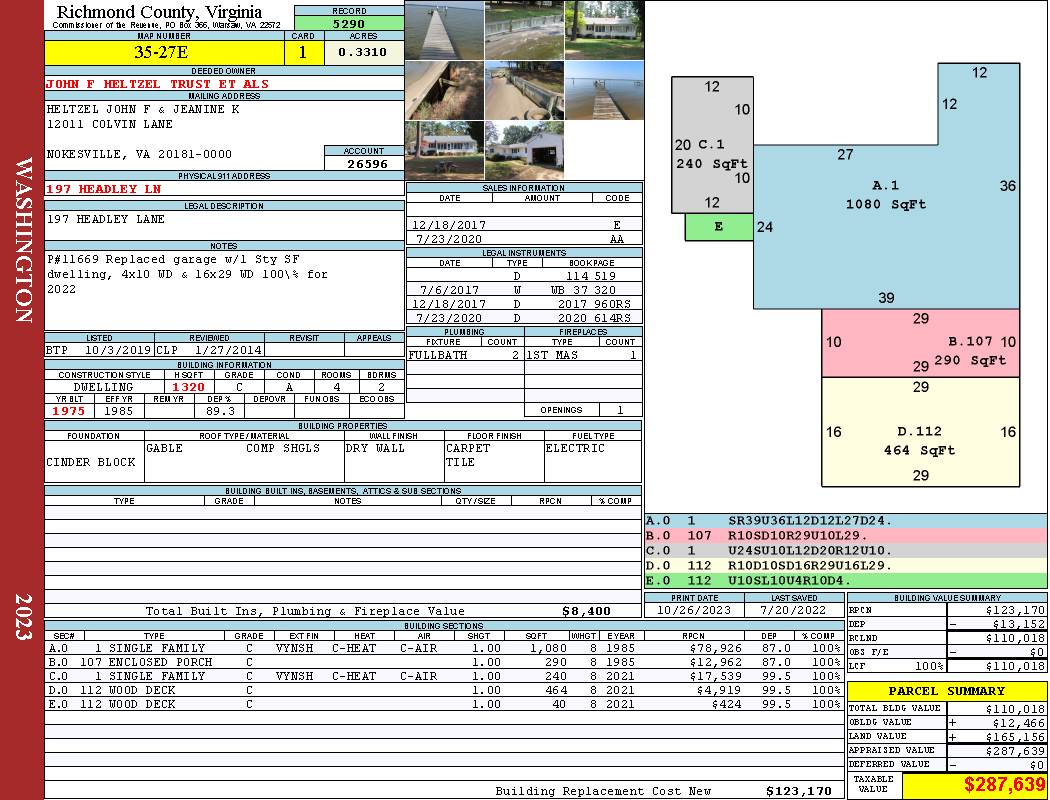Screen dimensions: 1050x800
Task: Click the Parcel Summary yellow header
Action: [x=946, y=691]
